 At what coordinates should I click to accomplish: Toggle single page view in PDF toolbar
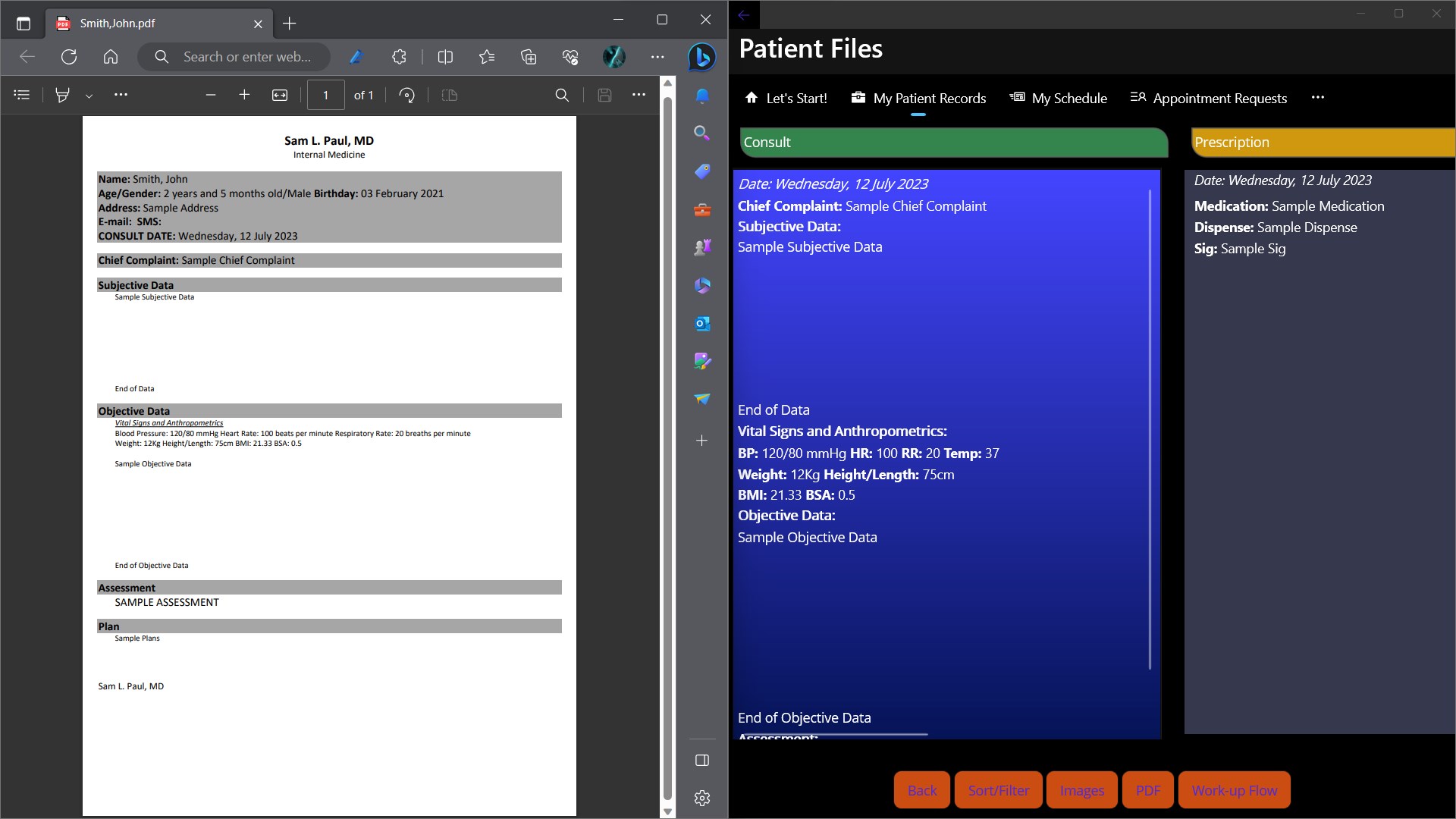pyautogui.click(x=449, y=95)
